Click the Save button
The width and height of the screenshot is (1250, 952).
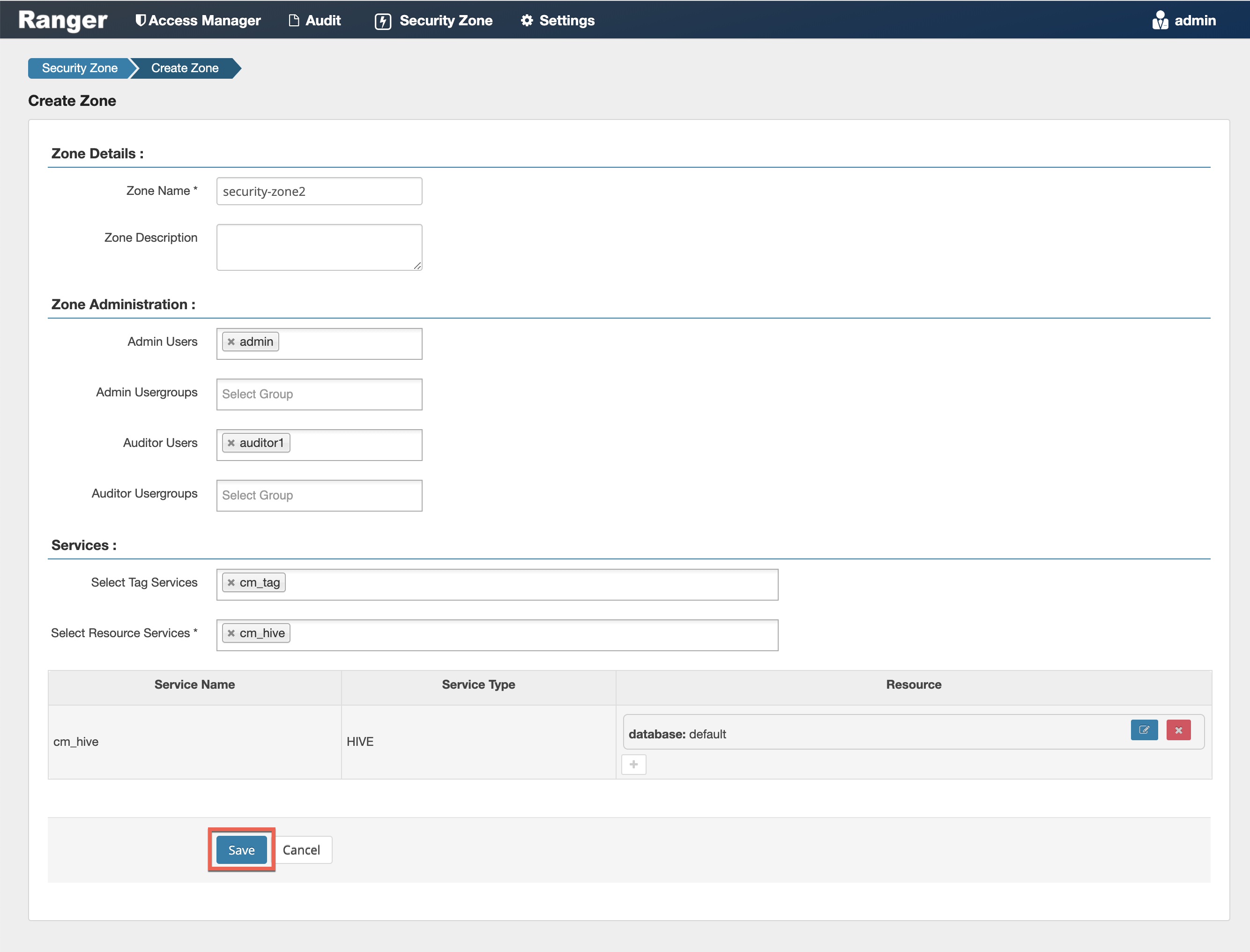tap(241, 849)
